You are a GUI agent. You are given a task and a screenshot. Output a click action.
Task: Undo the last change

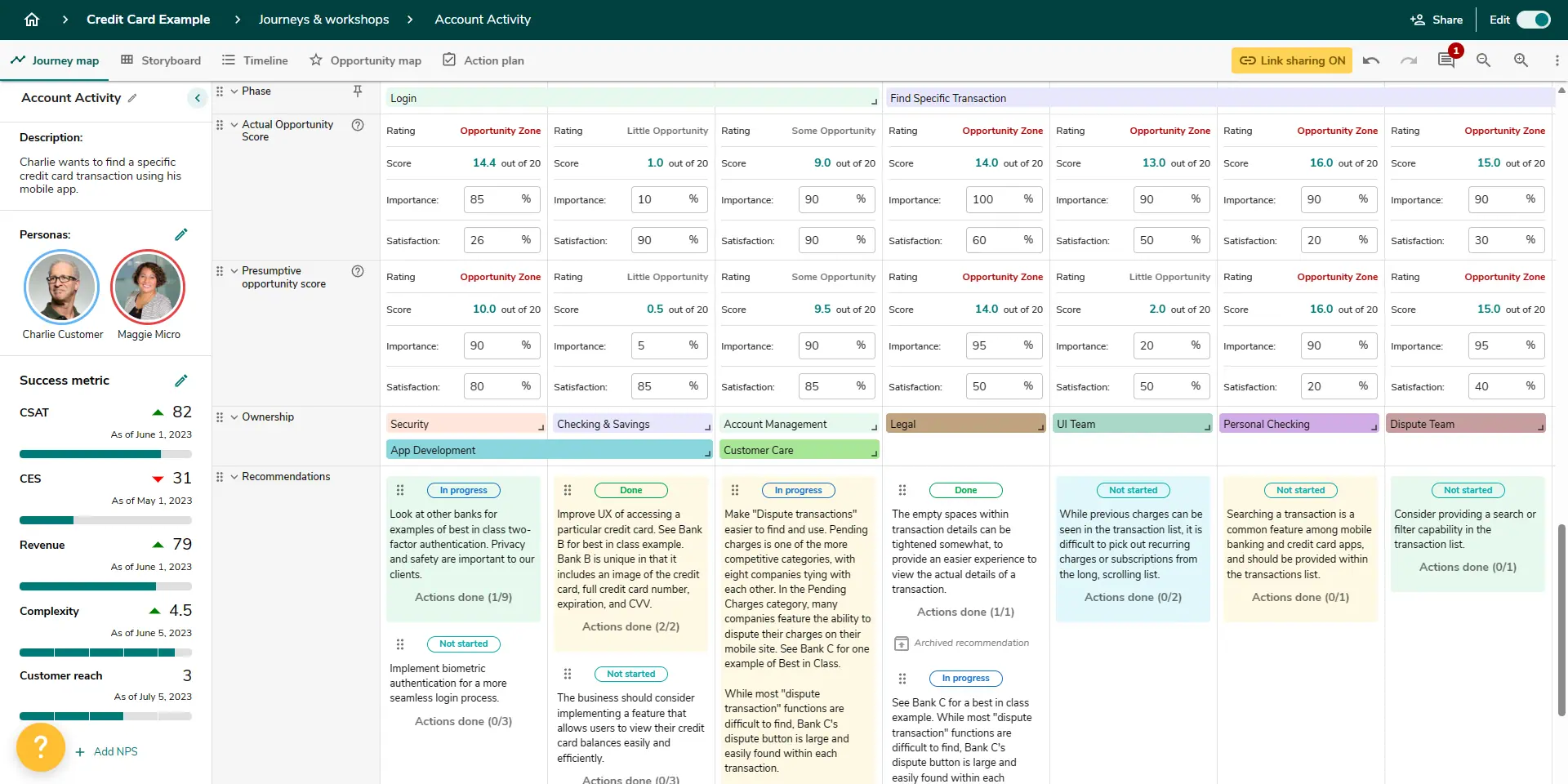tap(1371, 60)
